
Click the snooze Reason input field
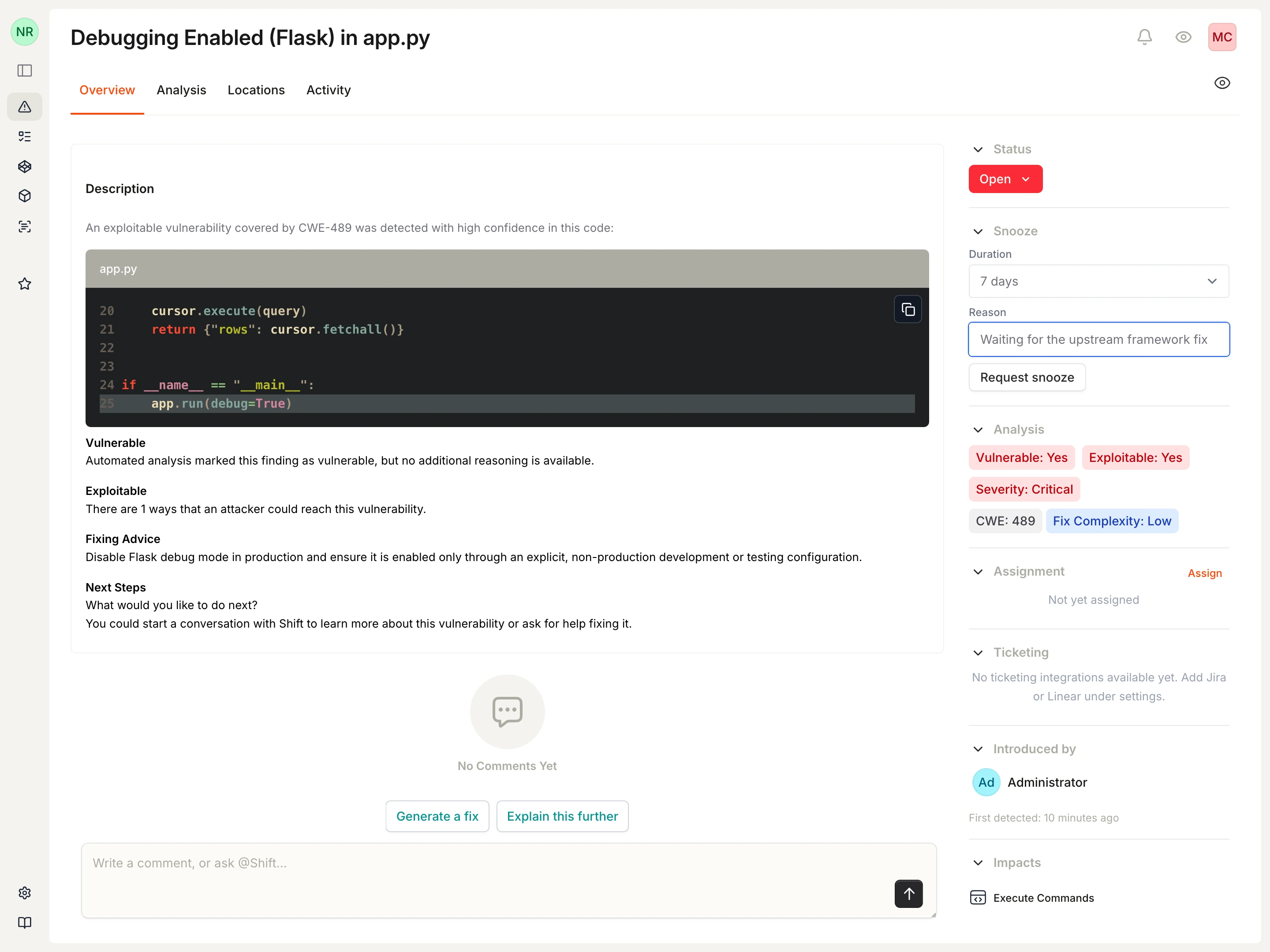coord(1098,339)
